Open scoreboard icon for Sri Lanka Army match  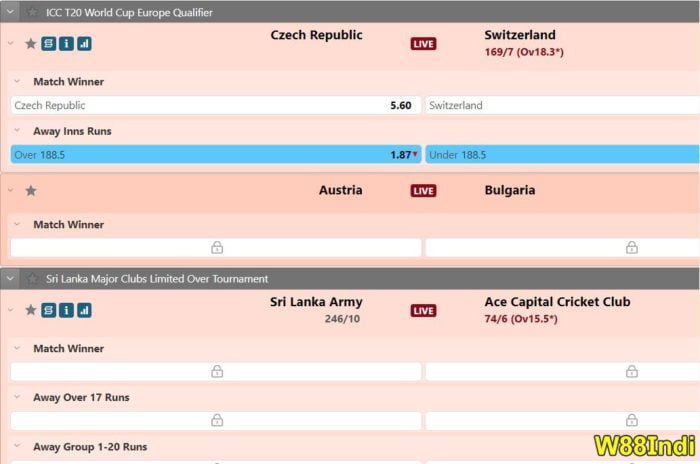(x=49, y=310)
